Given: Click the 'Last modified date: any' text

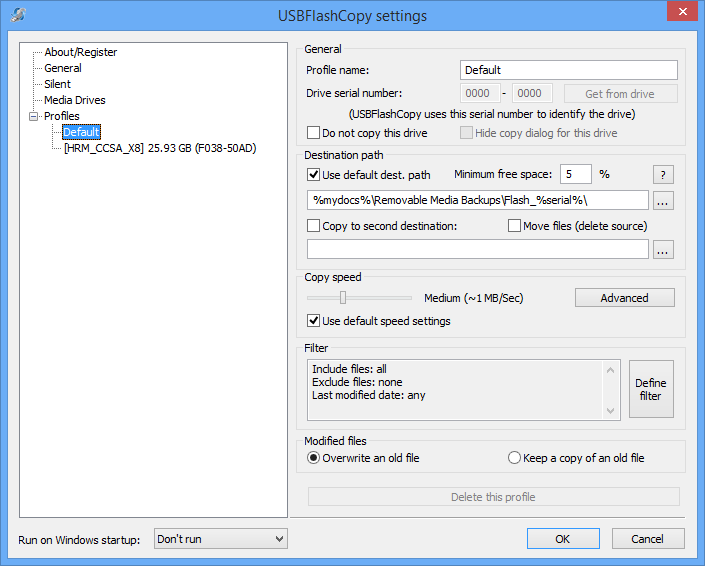Looking at the screenshot, I should point(369,395).
